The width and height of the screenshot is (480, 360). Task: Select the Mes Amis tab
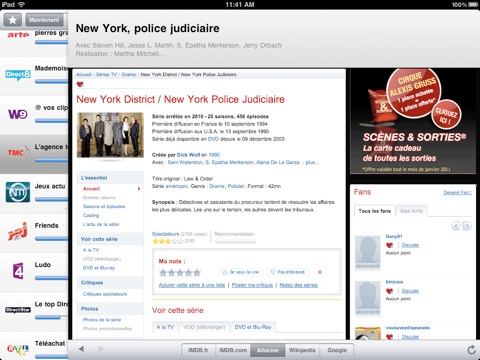[411, 211]
